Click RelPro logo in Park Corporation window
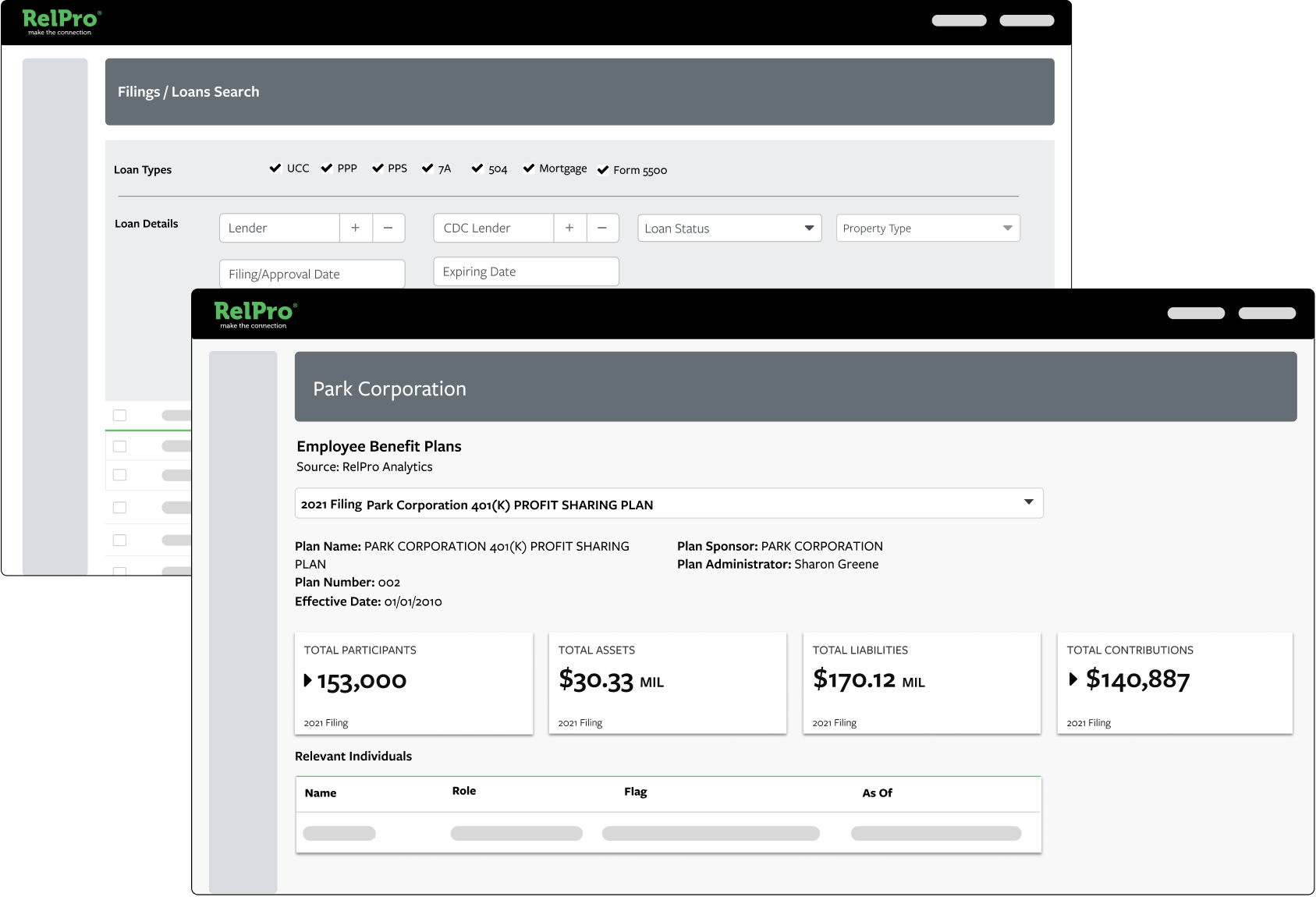The height and width of the screenshot is (897, 1316). point(255,315)
